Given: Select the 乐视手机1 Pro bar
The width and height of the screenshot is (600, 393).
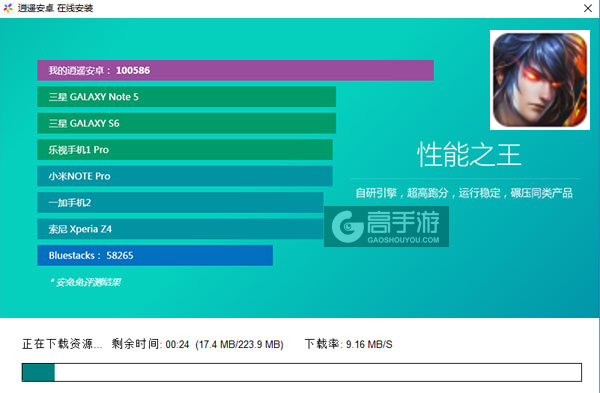Looking at the screenshot, I should [x=185, y=150].
